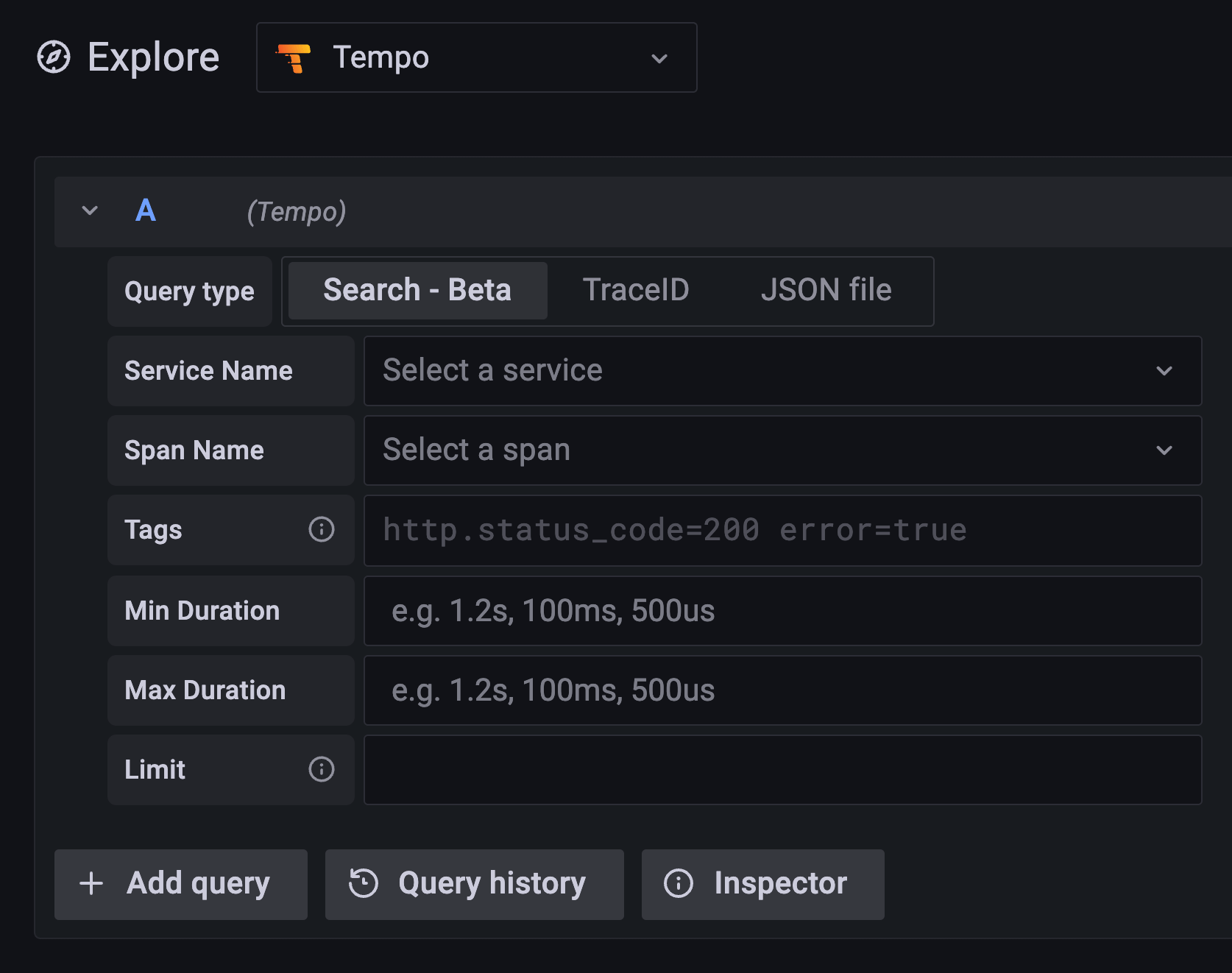The width and height of the screenshot is (1232, 973).
Task: Switch query type to TraceID
Action: pos(635,290)
